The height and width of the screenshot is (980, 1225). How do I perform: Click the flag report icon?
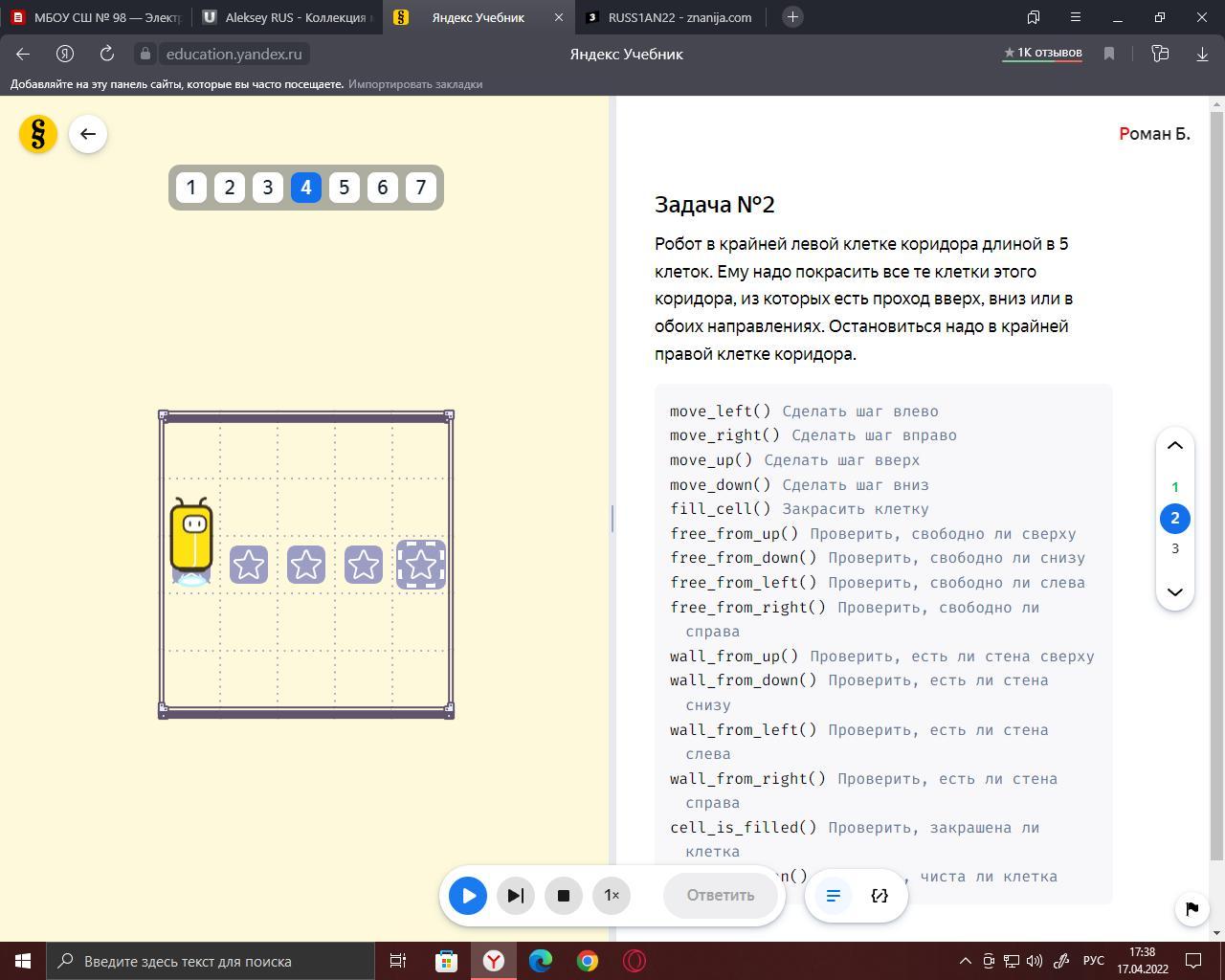point(1192,909)
